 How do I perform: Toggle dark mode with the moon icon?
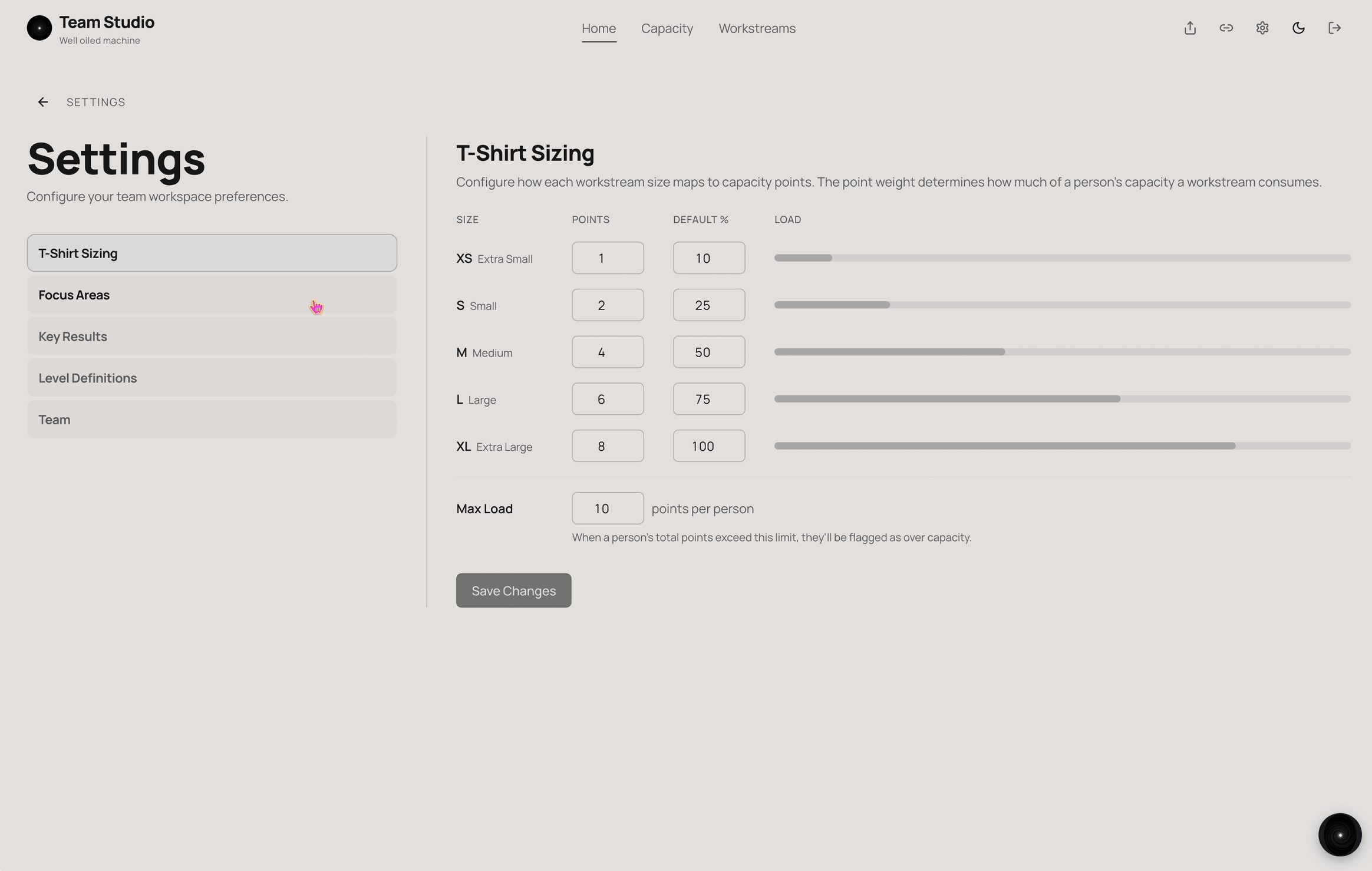click(x=1298, y=28)
